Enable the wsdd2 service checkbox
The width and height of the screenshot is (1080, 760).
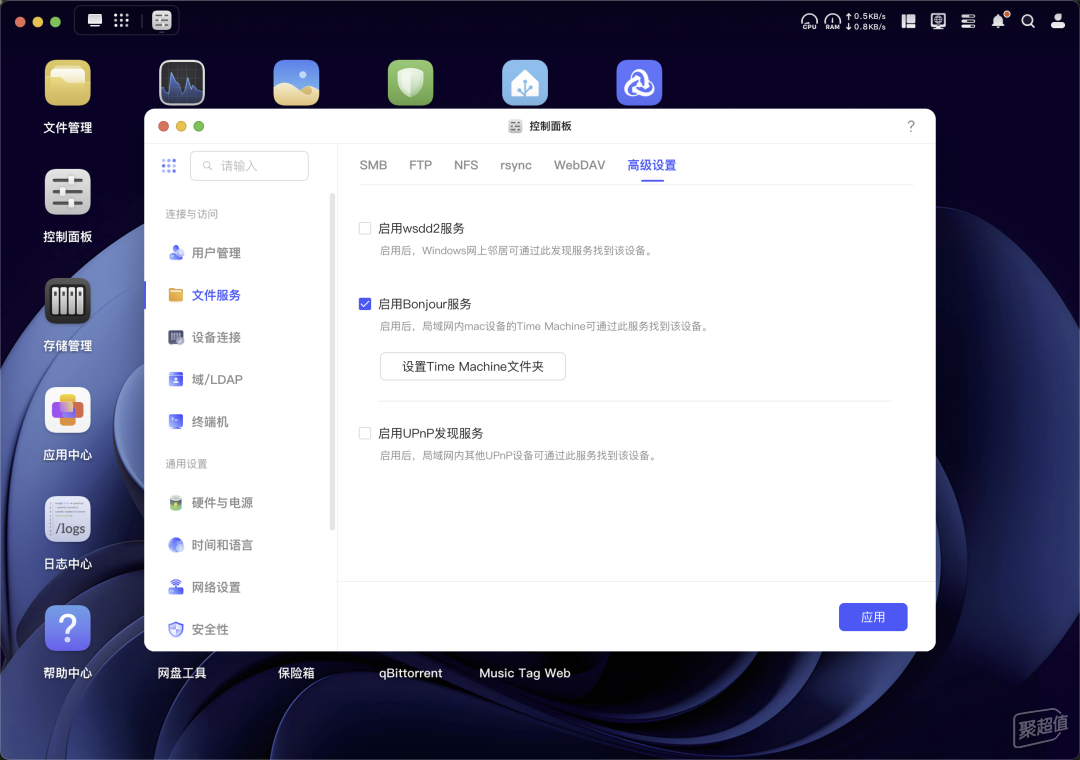[x=365, y=228]
